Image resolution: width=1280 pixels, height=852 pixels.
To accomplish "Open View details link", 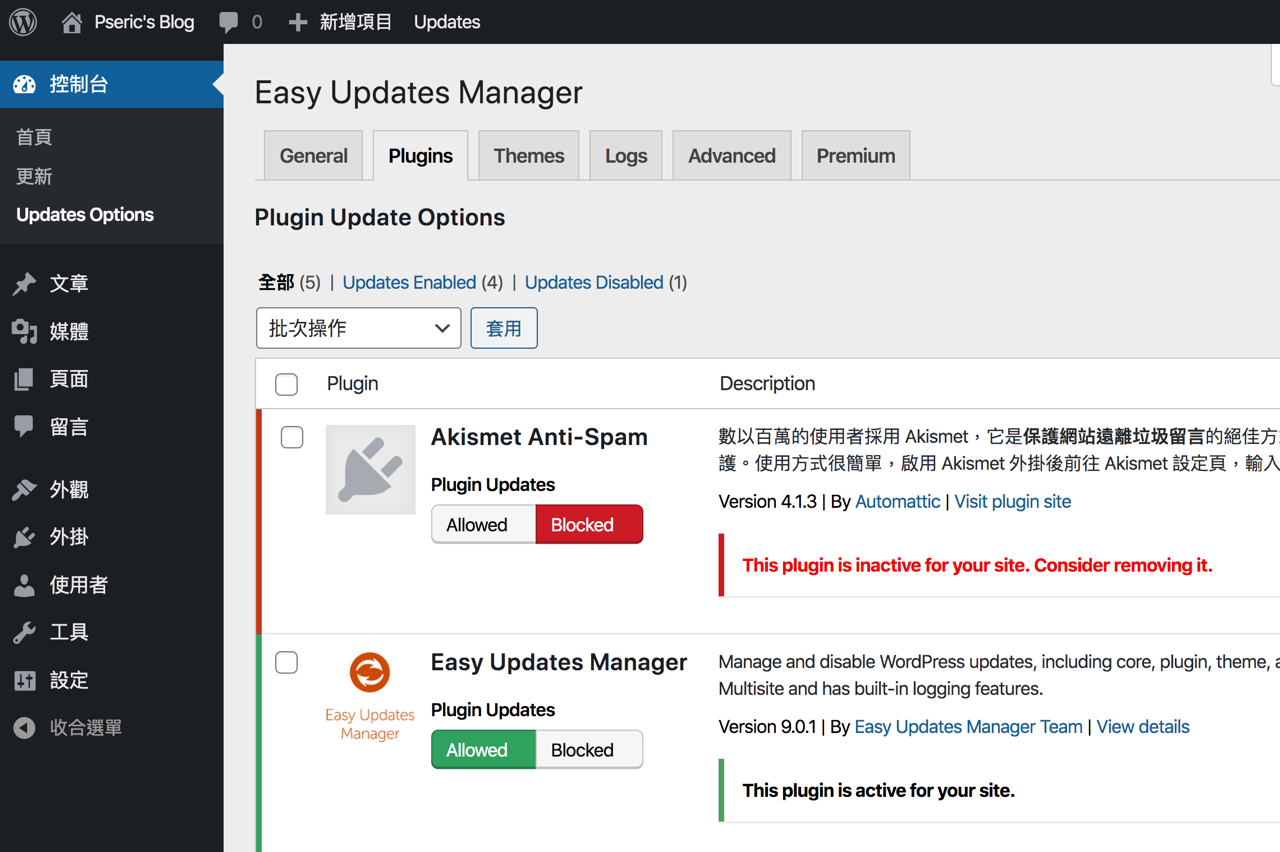I will point(1143,727).
